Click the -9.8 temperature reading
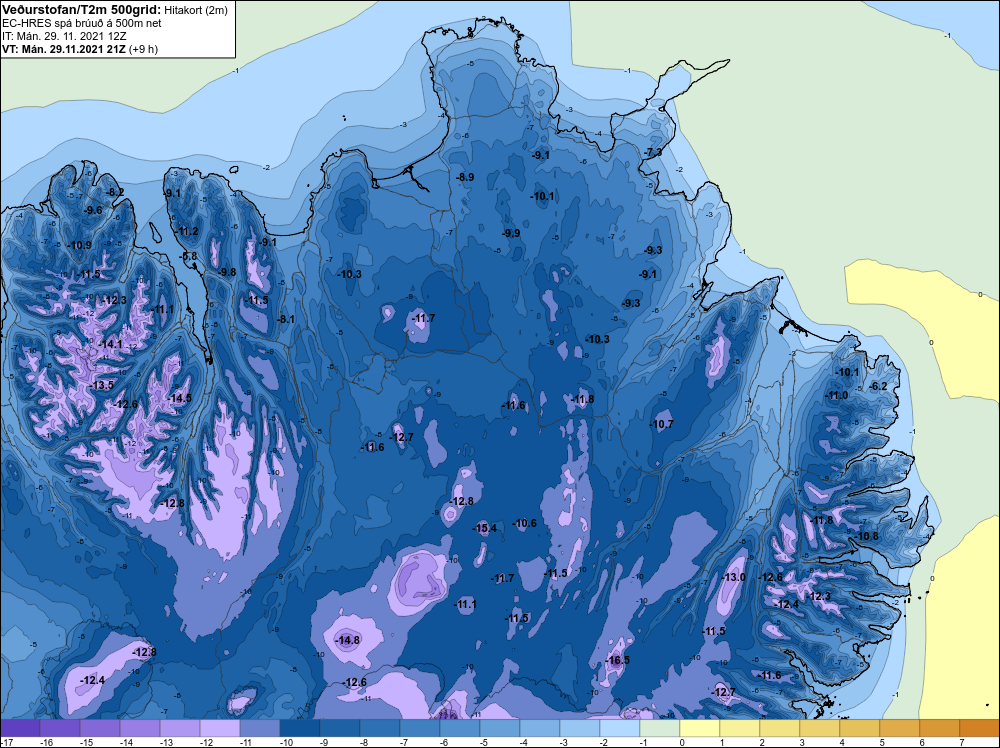Screen dimensions: 1000x748 (x=226, y=272)
